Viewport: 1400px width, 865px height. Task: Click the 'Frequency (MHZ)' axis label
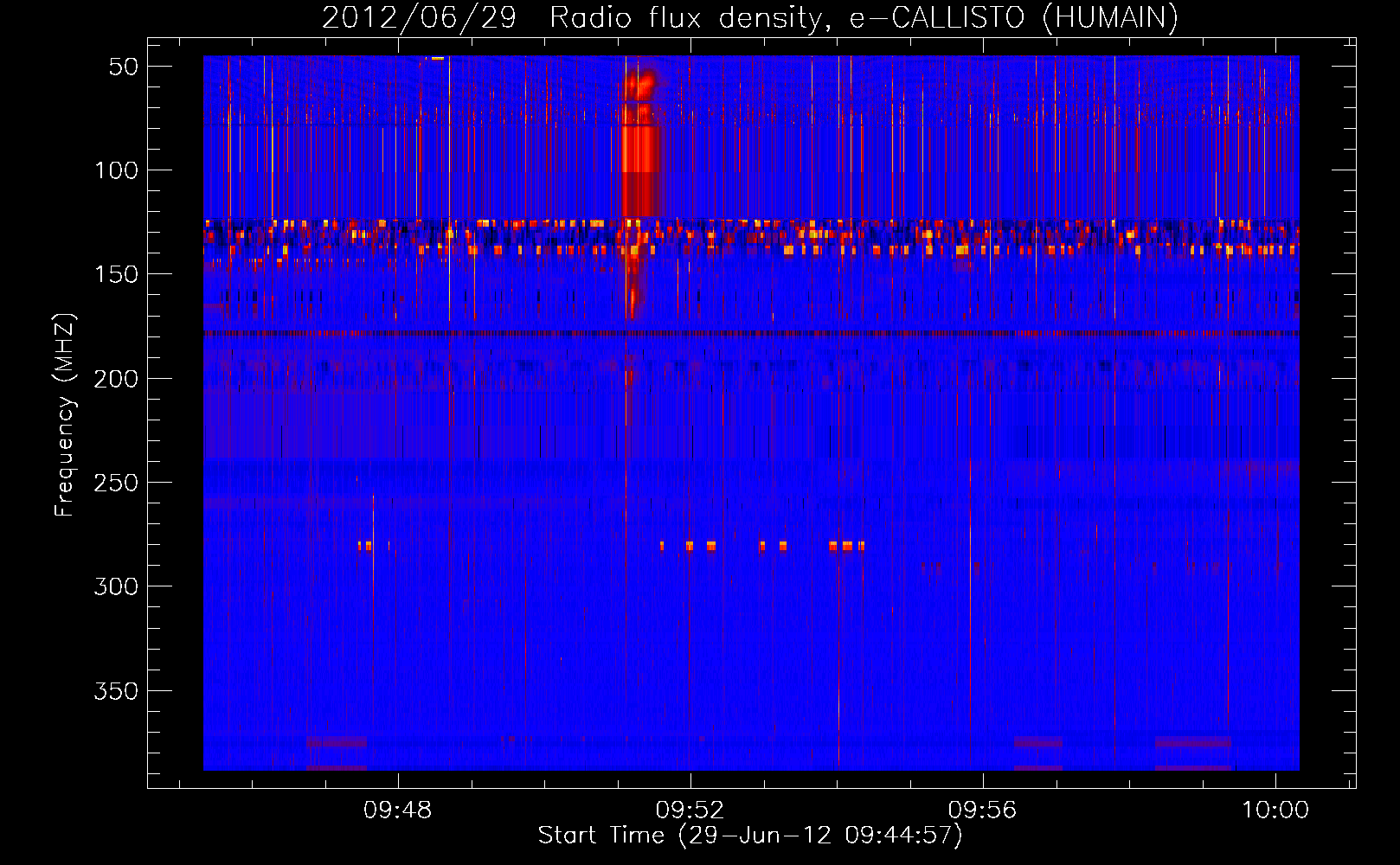[65, 414]
